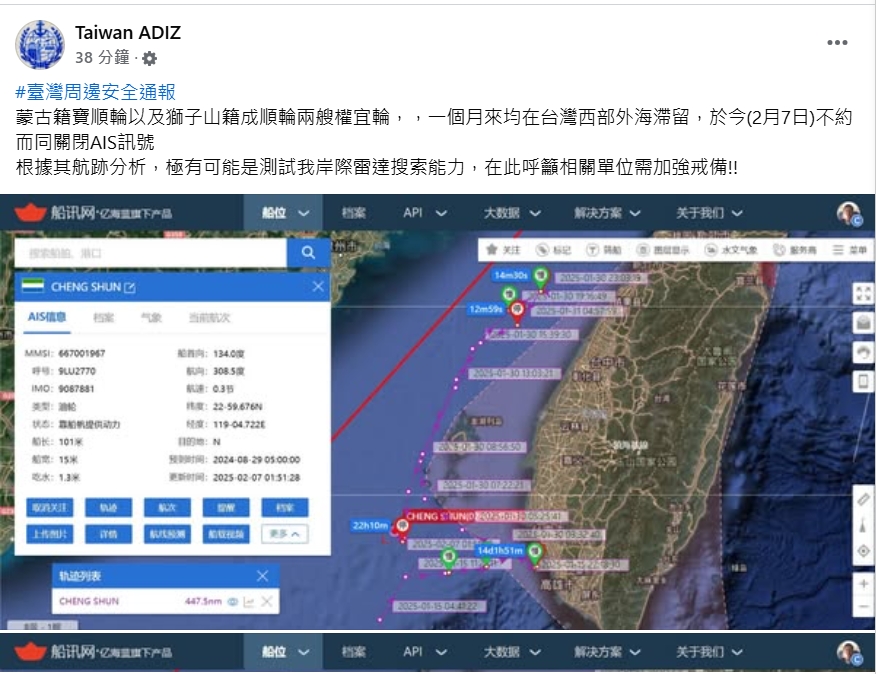This screenshot has width=876, height=674.
Task: Click the locate target icon on map
Action: (x=863, y=551)
